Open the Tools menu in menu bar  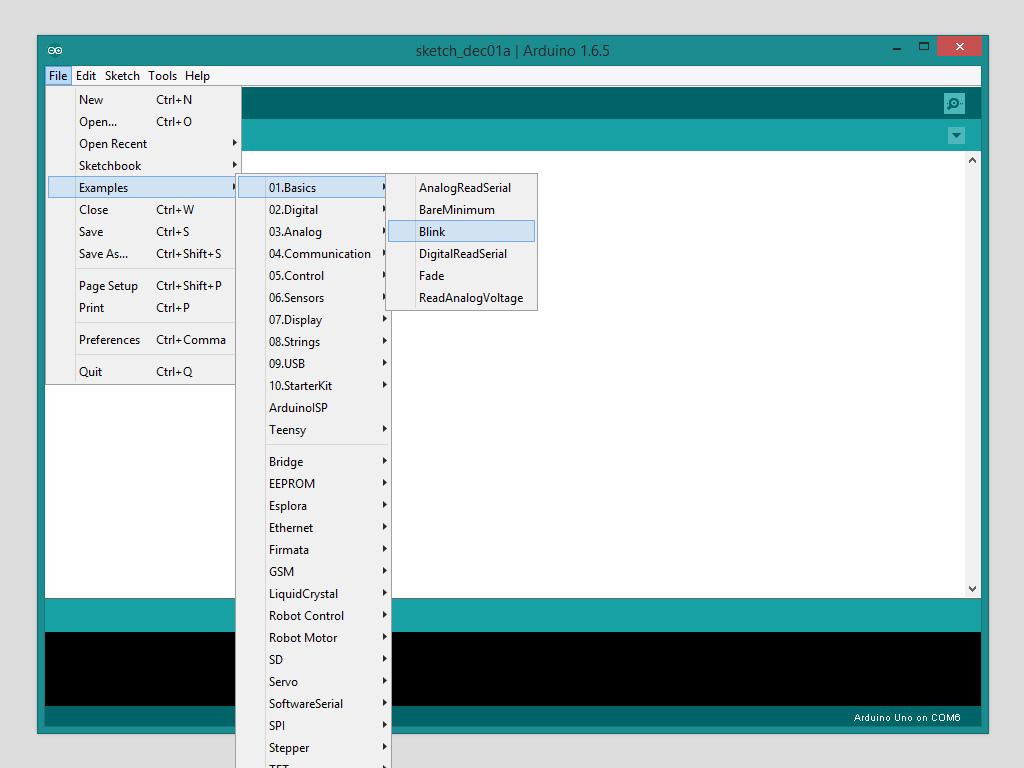point(162,76)
